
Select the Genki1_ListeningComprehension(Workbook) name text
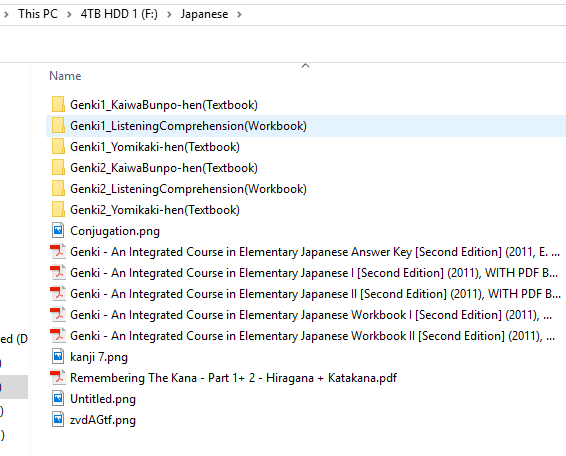(x=188, y=126)
